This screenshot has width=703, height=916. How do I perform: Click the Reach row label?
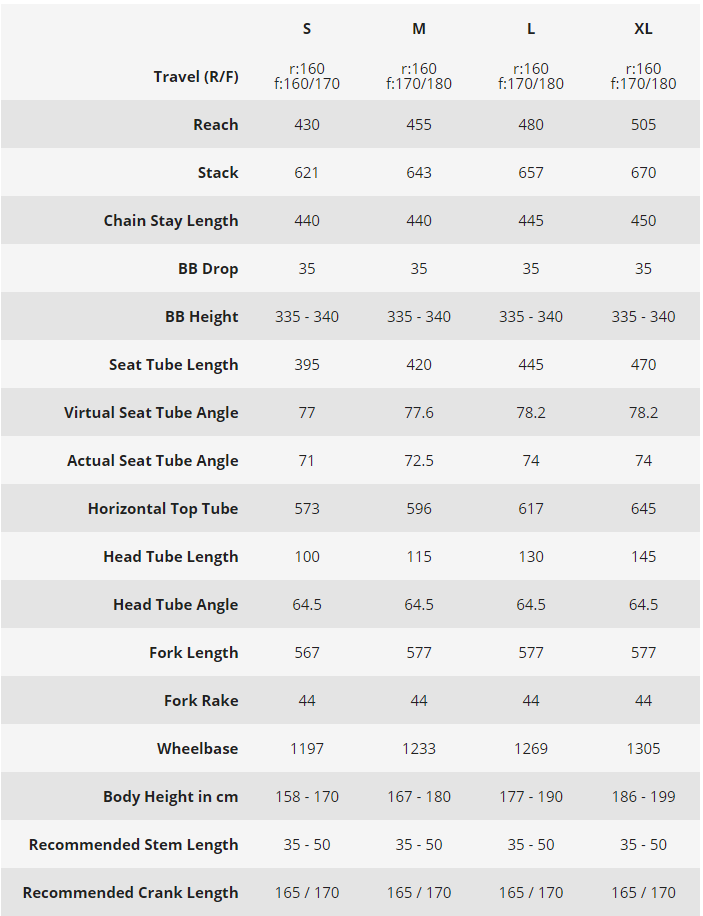216,124
